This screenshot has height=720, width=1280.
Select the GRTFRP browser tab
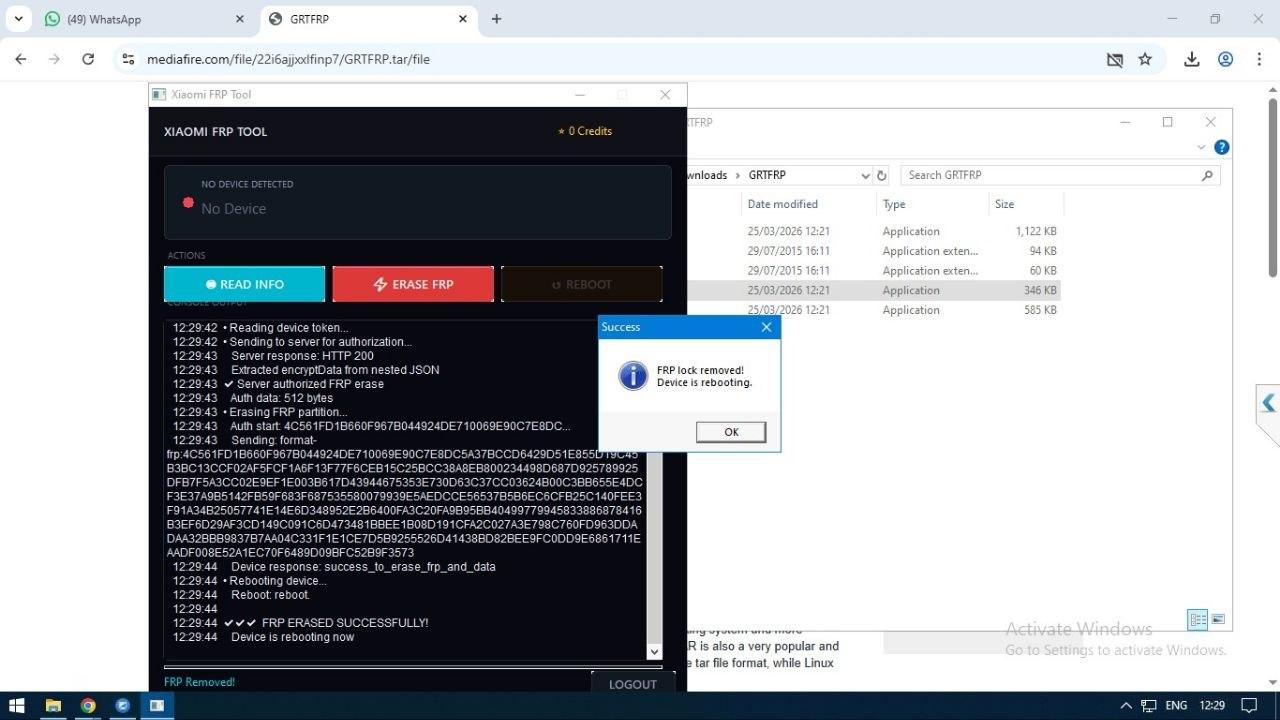(x=368, y=19)
